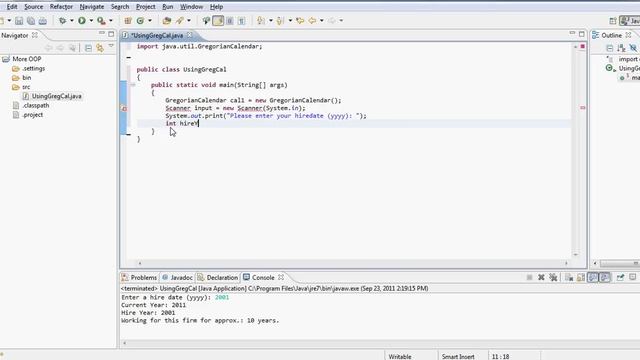Screen dimensions: 640x360
Task: Toggle Link with Editor in Navigator
Action: click(100, 48)
